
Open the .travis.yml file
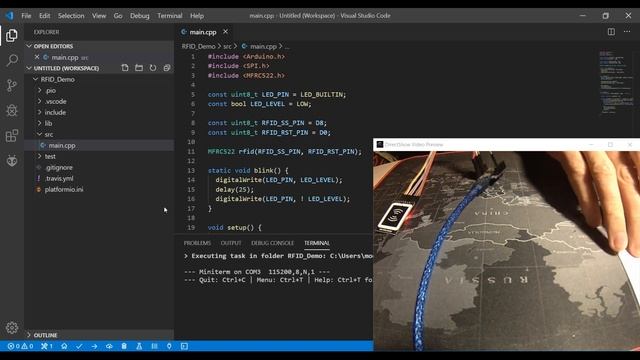[99, 178]
